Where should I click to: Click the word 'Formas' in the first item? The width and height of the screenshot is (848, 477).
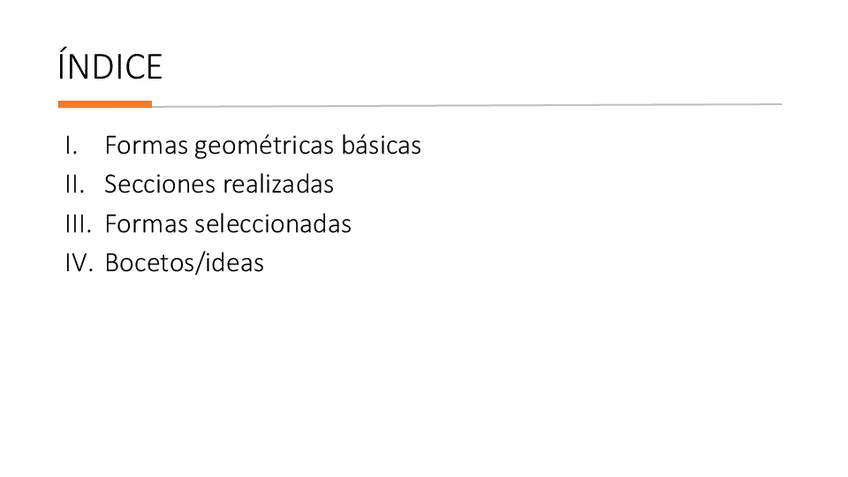pos(134,145)
